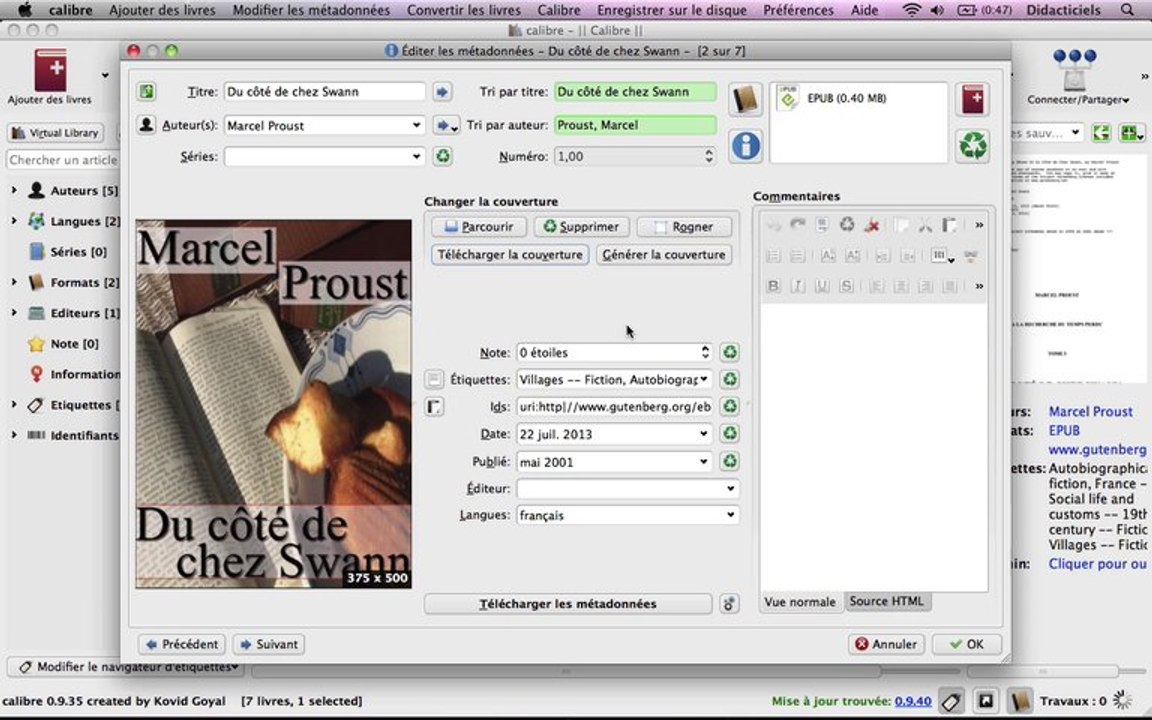1152x720 pixels.
Task: Toggle italic in Commentaires toolbar
Action: point(798,286)
